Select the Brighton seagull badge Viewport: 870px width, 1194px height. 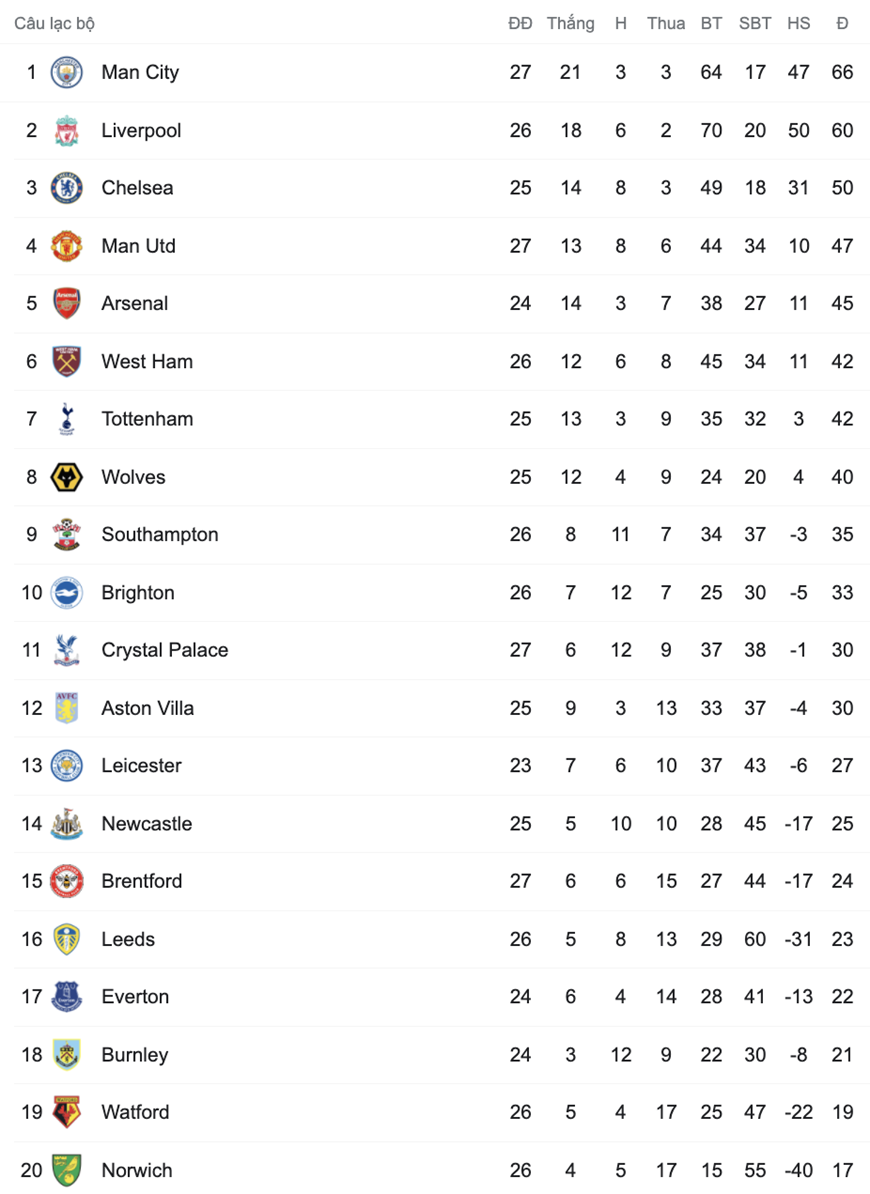pyautogui.click(x=66, y=592)
